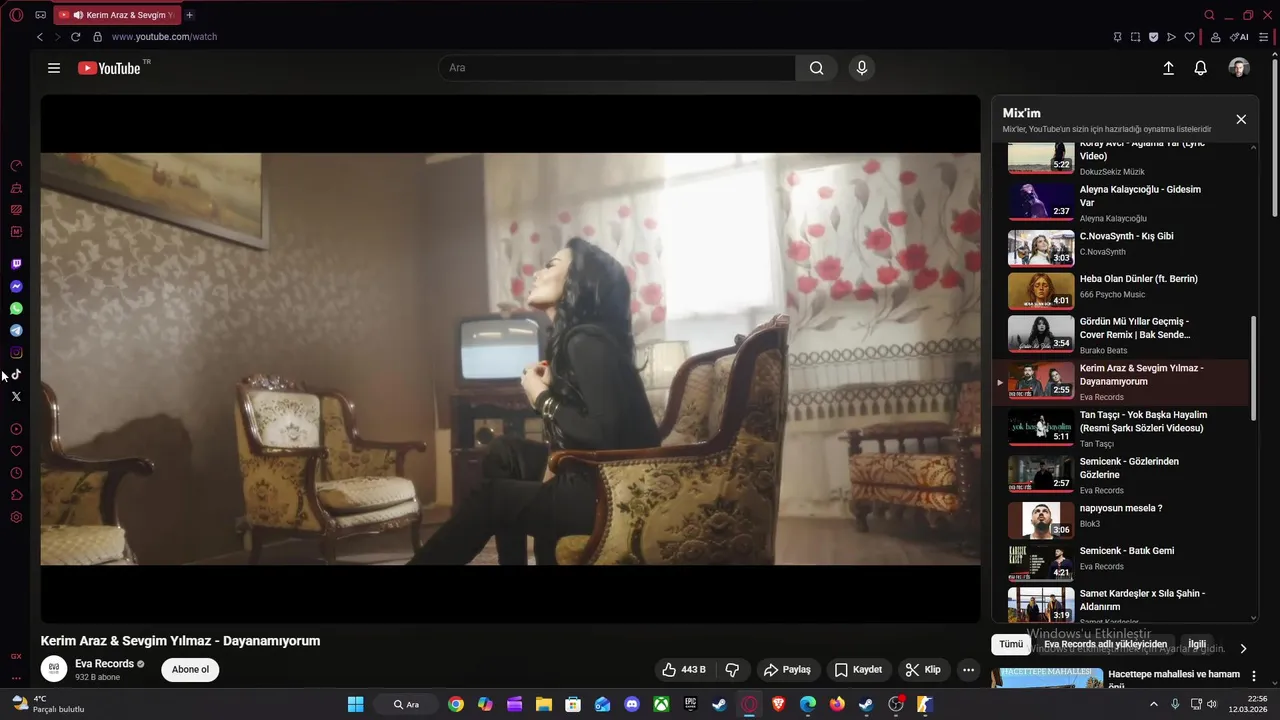Open the Opera GX main menu logo
This screenshot has width=1280, height=720.
16,15
